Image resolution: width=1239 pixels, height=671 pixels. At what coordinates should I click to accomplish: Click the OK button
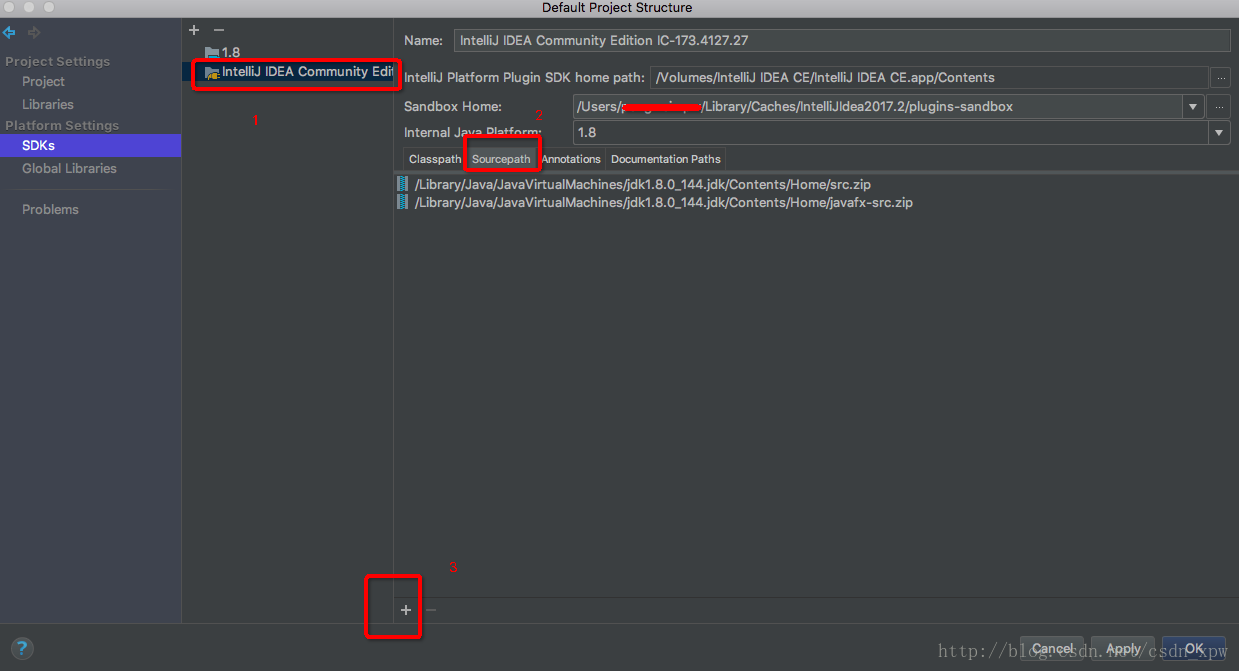1194,648
